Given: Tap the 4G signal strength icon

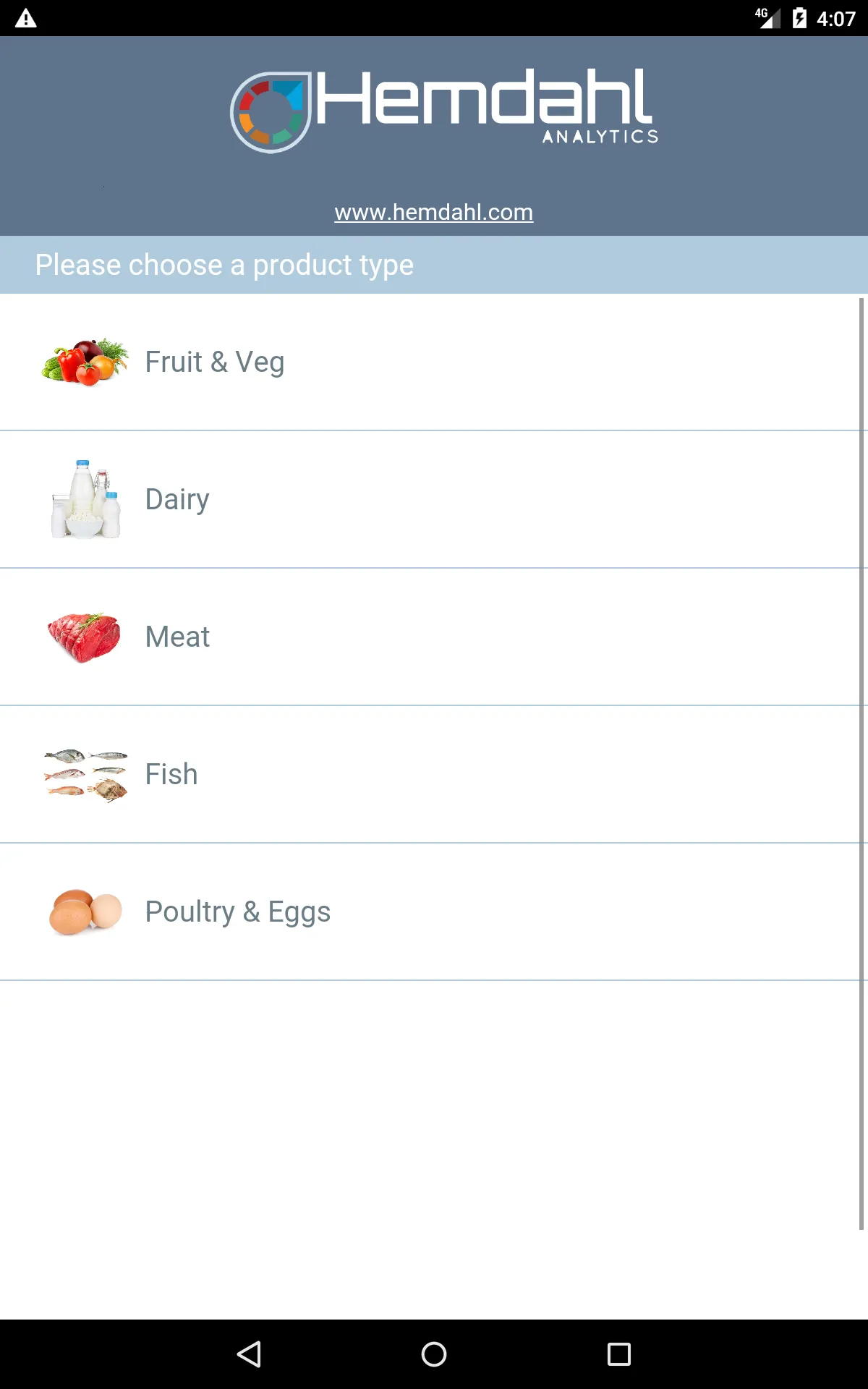Looking at the screenshot, I should [768, 18].
